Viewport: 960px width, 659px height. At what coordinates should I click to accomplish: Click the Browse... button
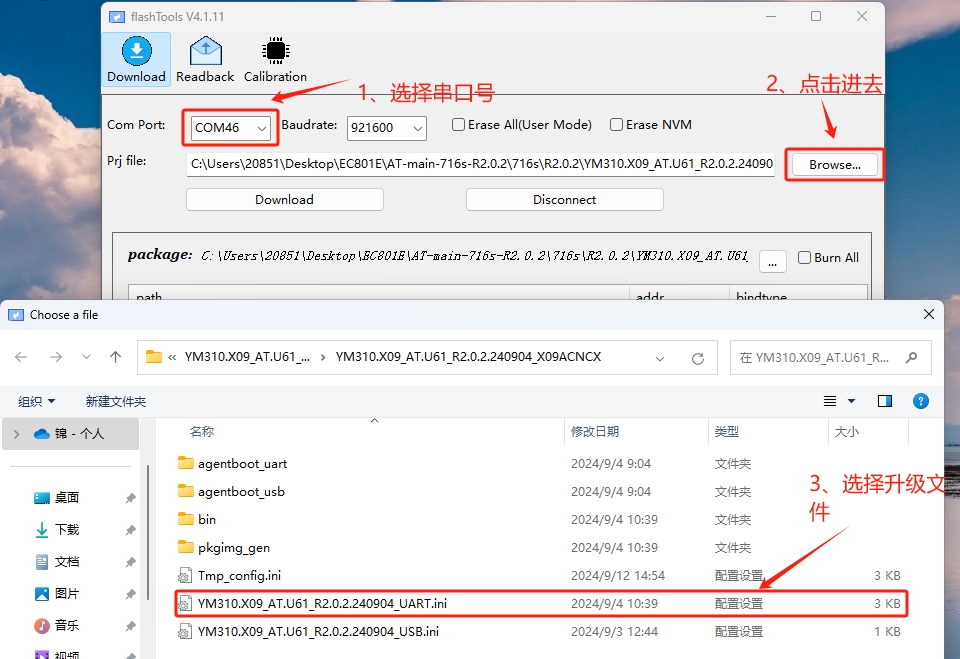[x=834, y=165]
